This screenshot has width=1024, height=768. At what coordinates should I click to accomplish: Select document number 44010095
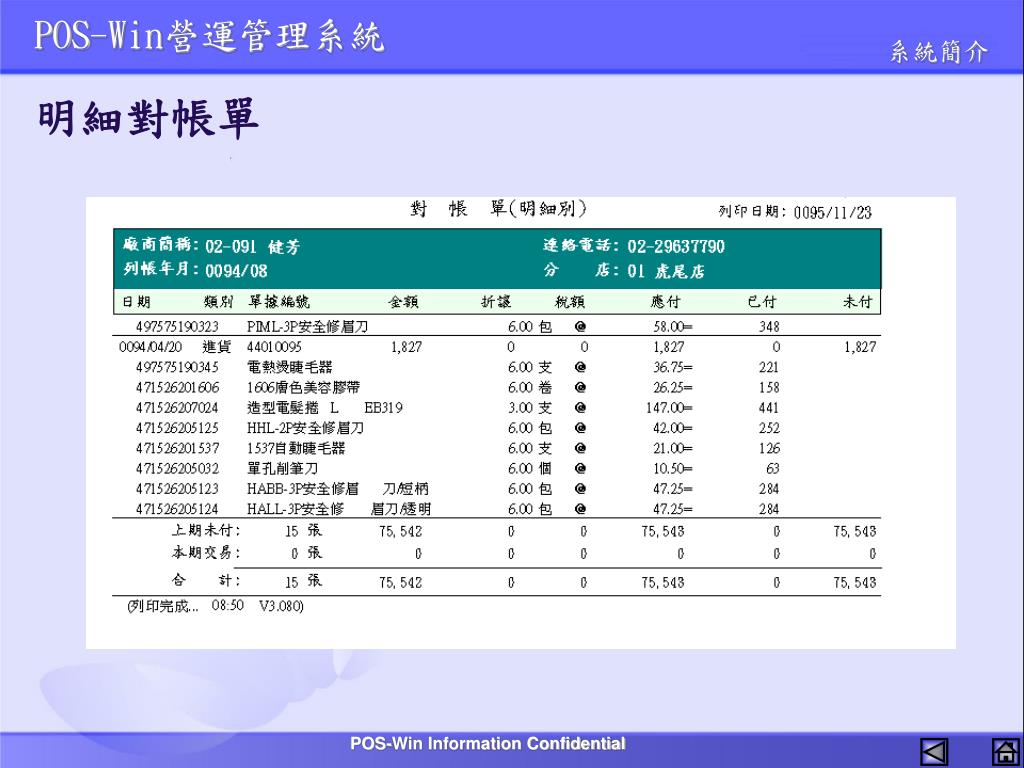pos(274,347)
